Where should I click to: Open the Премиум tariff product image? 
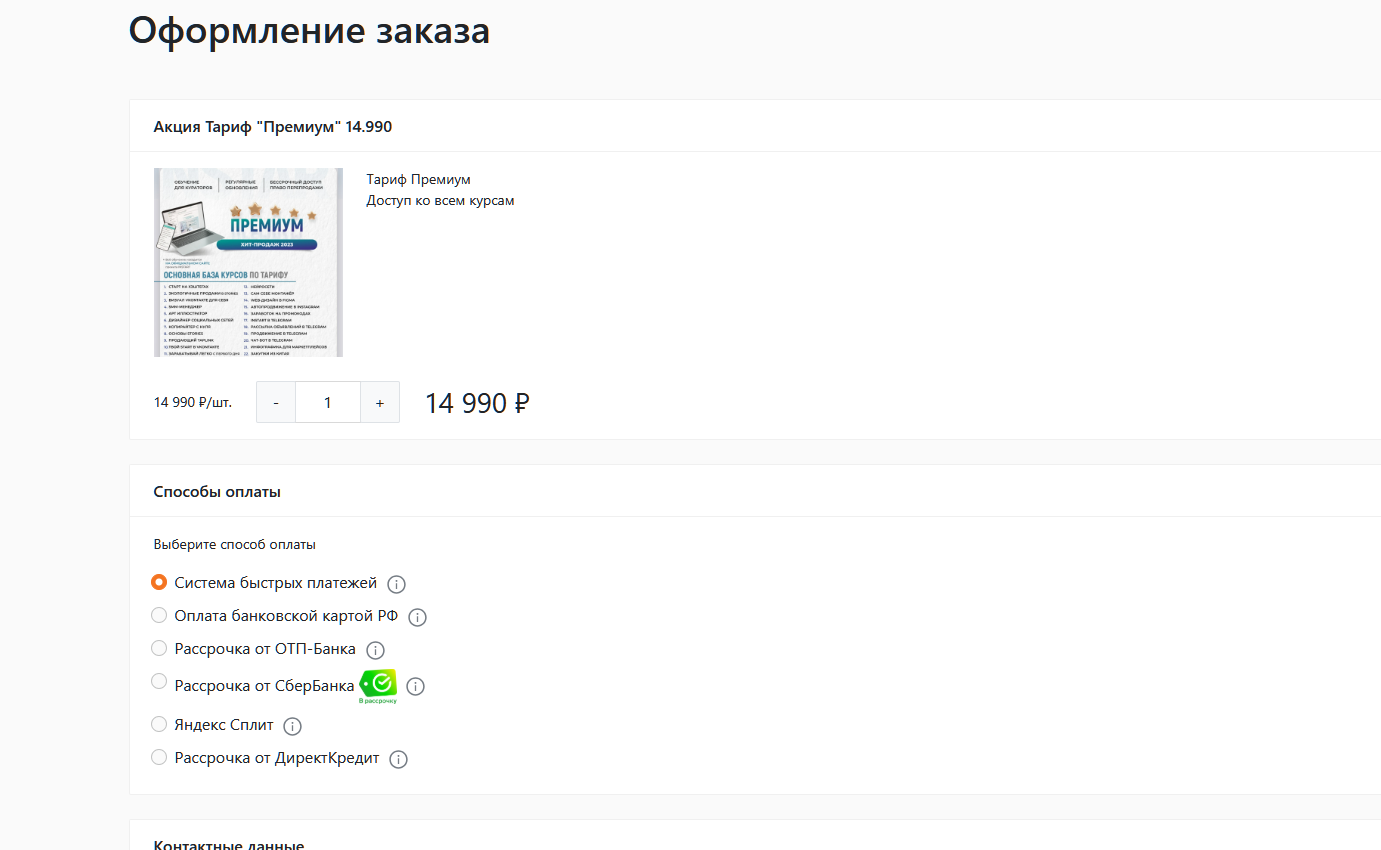click(x=248, y=262)
